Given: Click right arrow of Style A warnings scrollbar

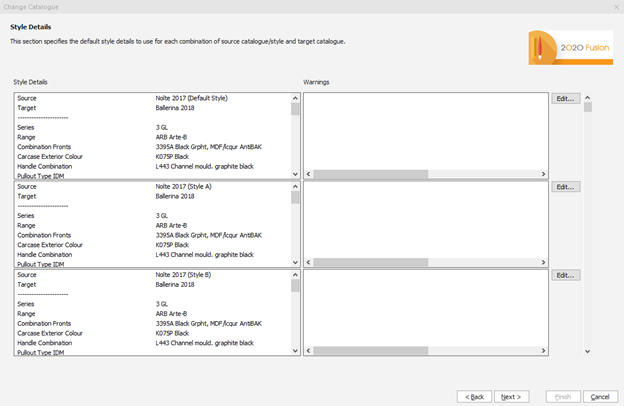Looking at the screenshot, I should point(543,262).
